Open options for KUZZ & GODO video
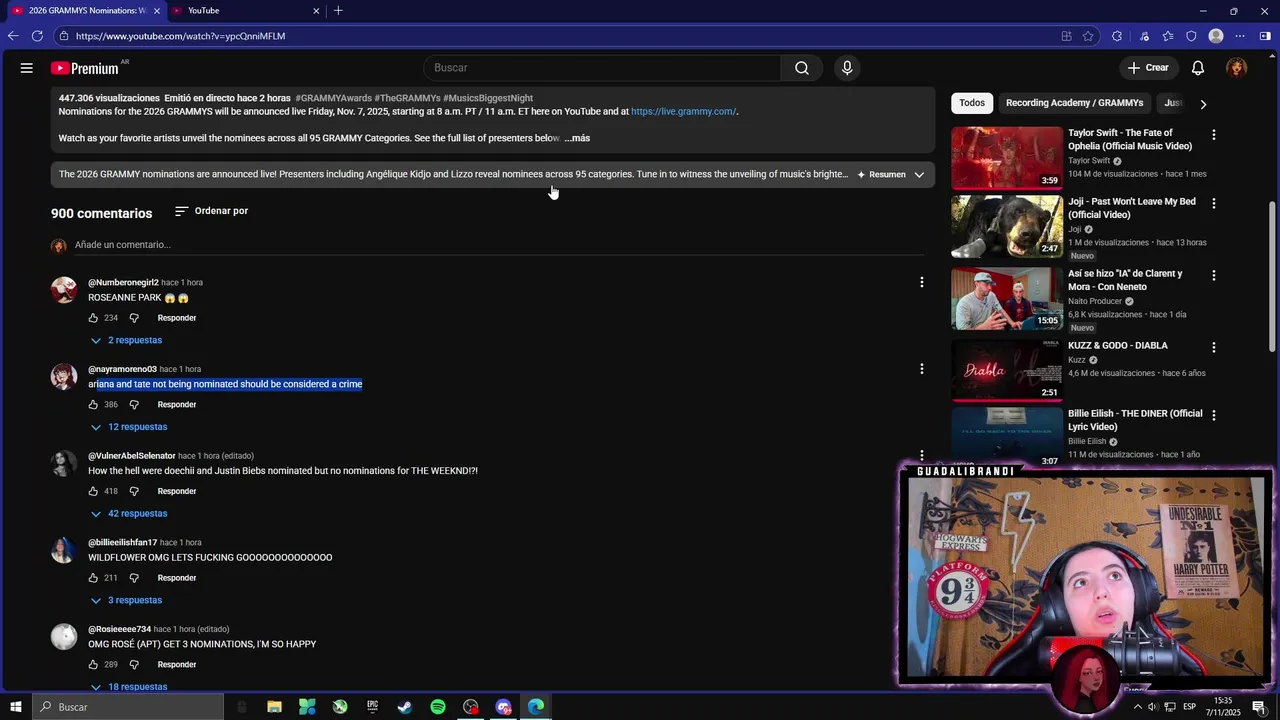 [x=1214, y=347]
